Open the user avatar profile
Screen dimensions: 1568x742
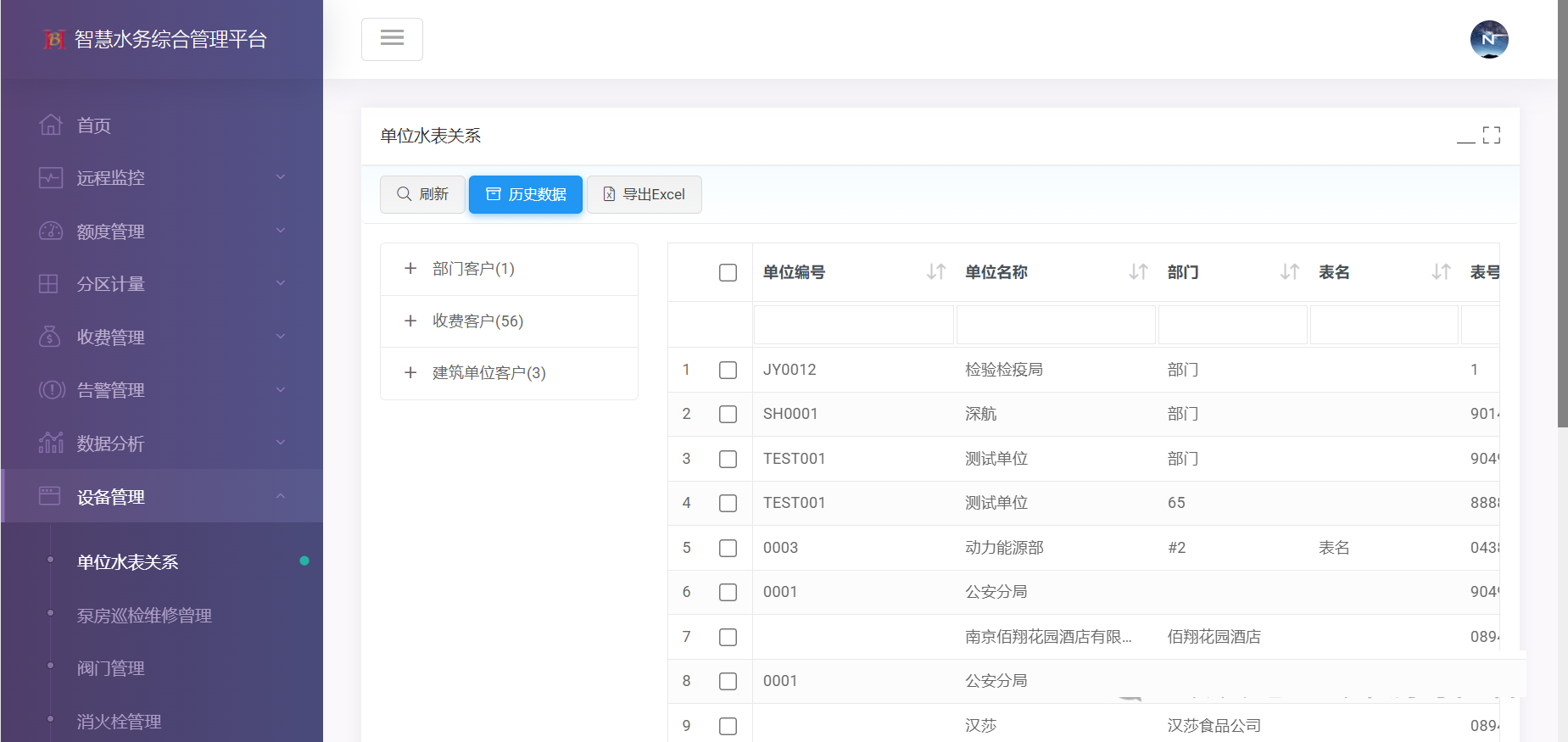pyautogui.click(x=1488, y=39)
